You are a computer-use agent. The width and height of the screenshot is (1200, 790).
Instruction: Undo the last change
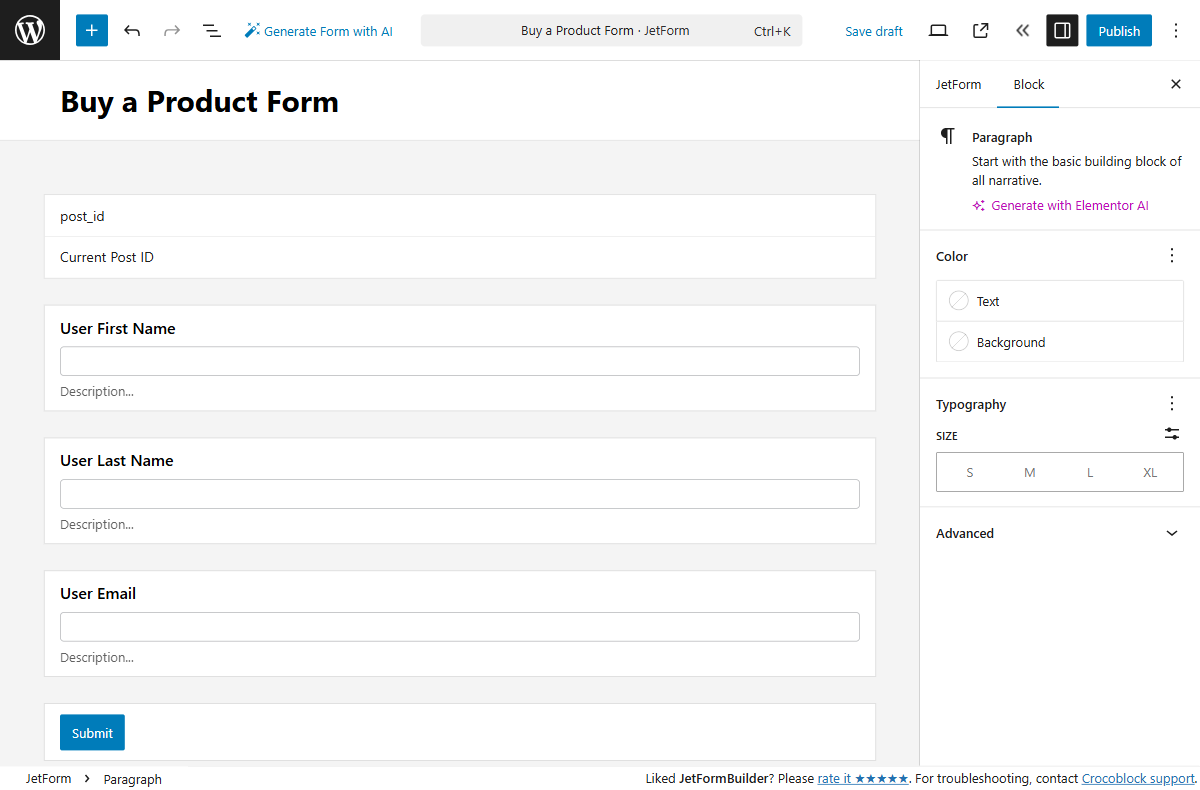[x=132, y=31]
